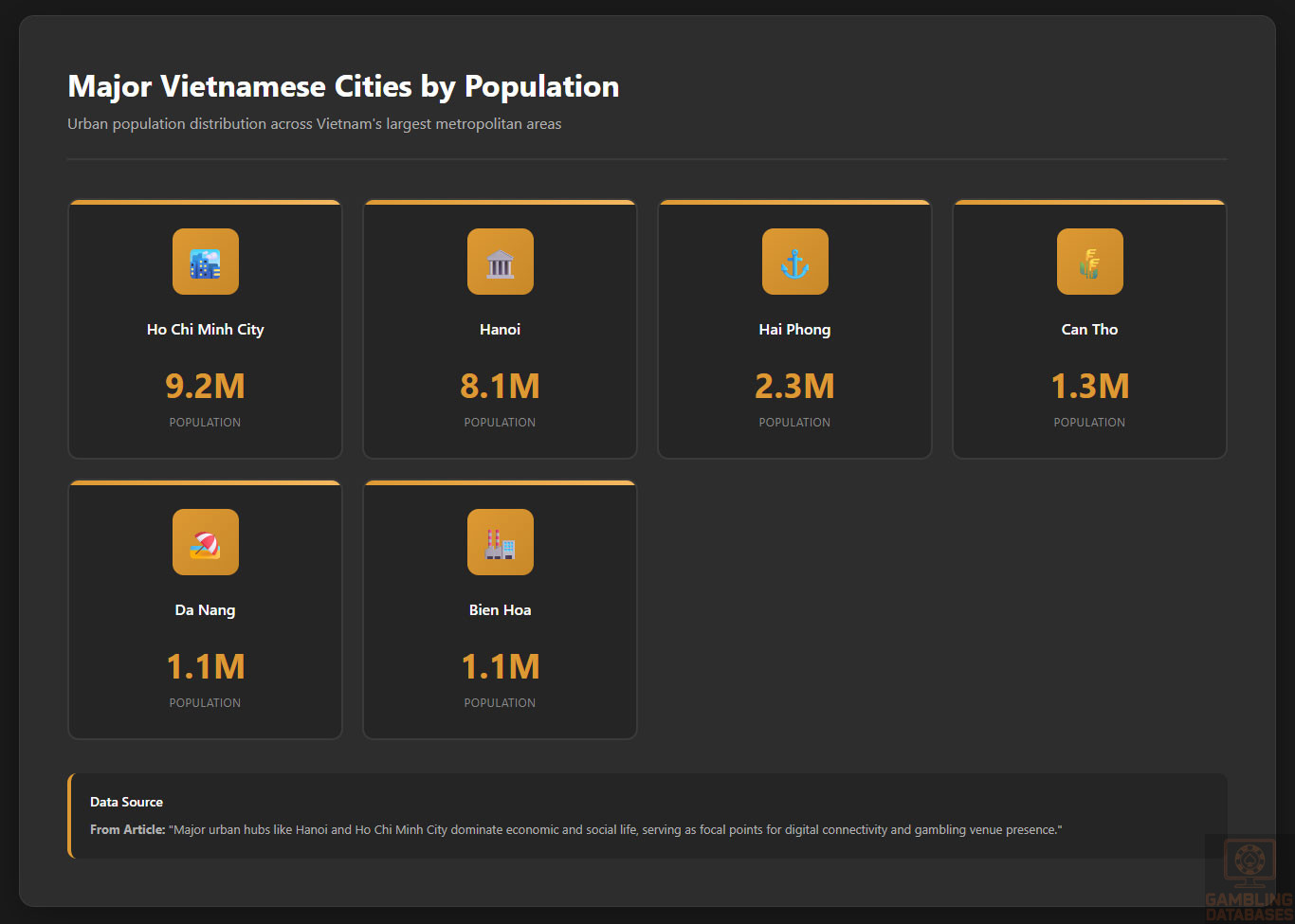Click POPULATION label under Bien Hoa's 1.1M
Image resolution: width=1295 pixels, height=924 pixels.
point(500,702)
